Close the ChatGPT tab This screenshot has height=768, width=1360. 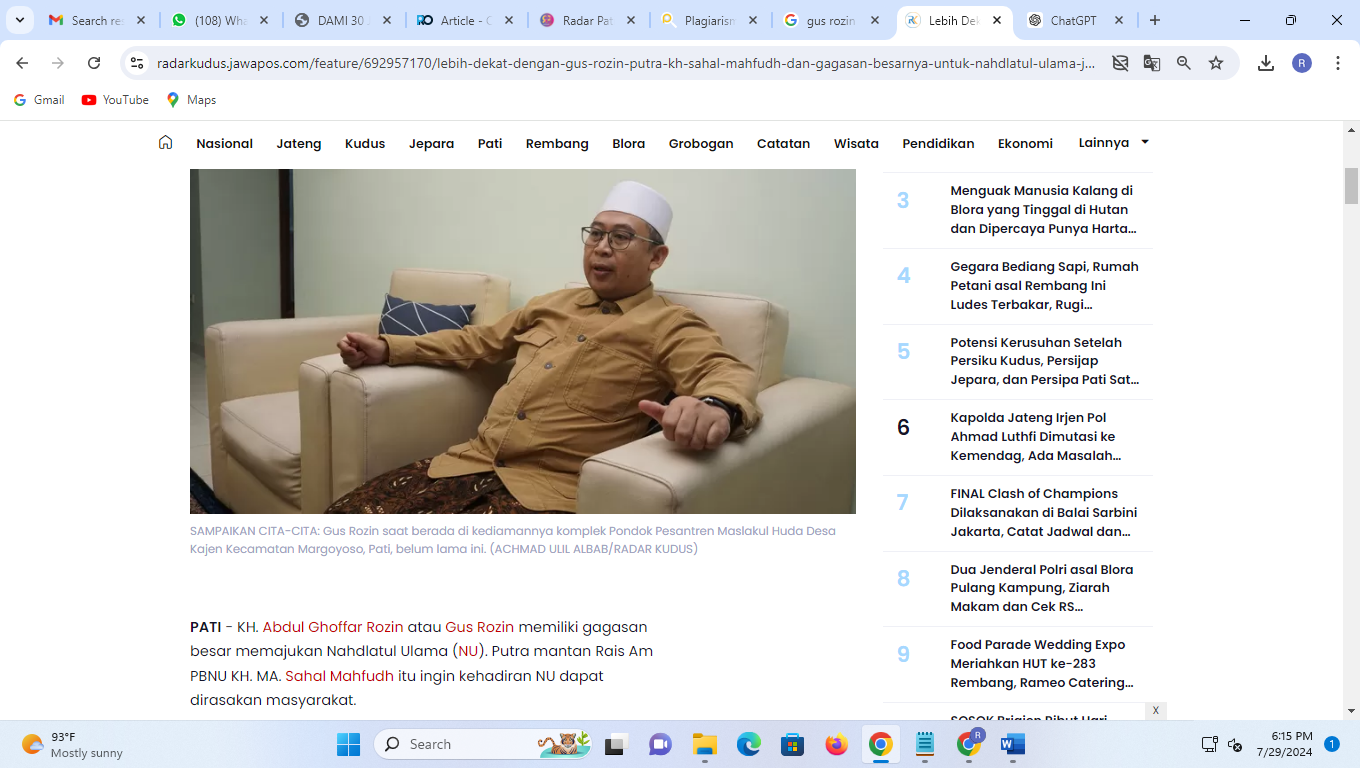(x=1119, y=20)
